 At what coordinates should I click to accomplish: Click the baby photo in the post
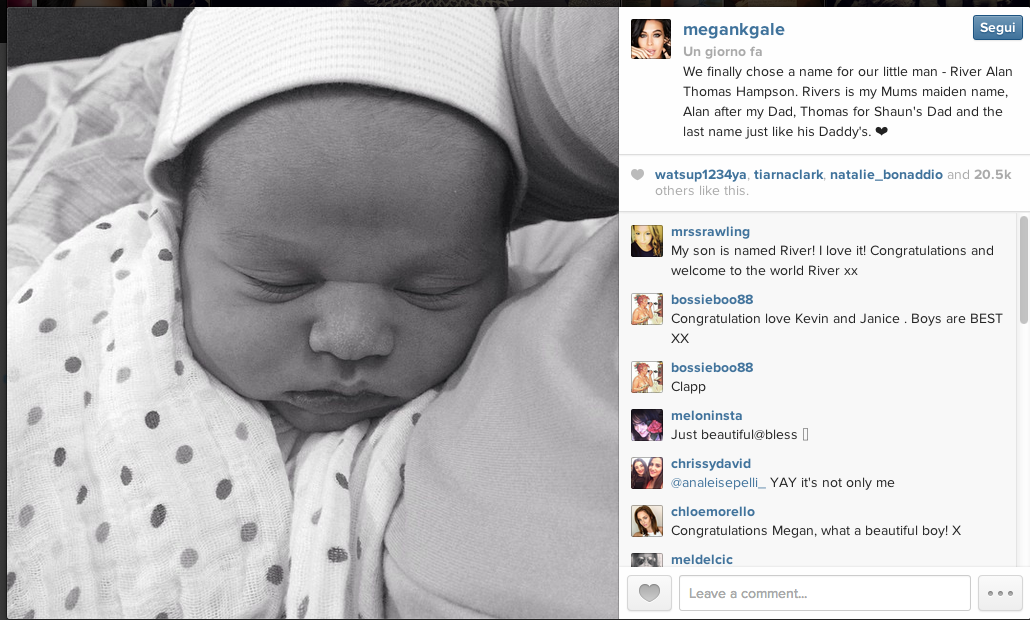pyautogui.click(x=313, y=313)
